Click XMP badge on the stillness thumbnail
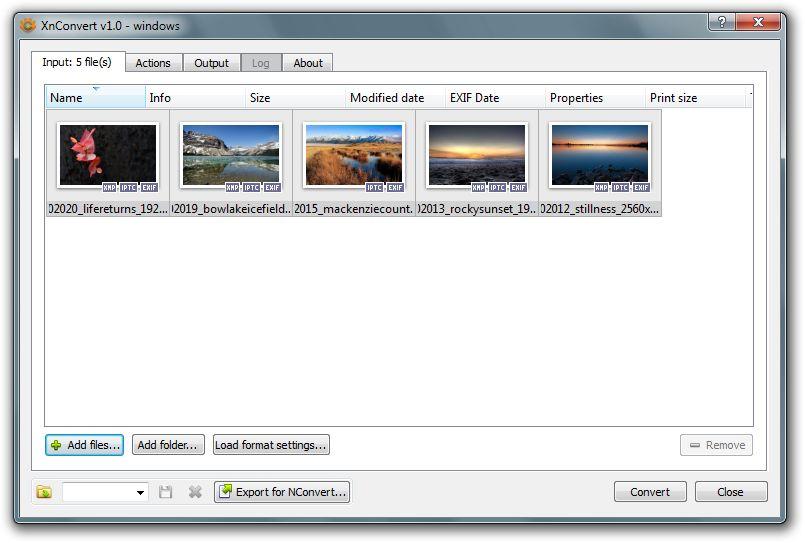 point(601,187)
